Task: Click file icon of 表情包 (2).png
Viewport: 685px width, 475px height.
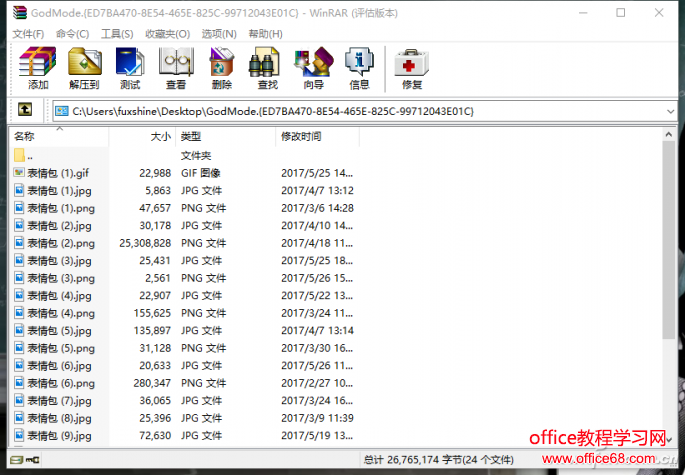Action: 19,243
